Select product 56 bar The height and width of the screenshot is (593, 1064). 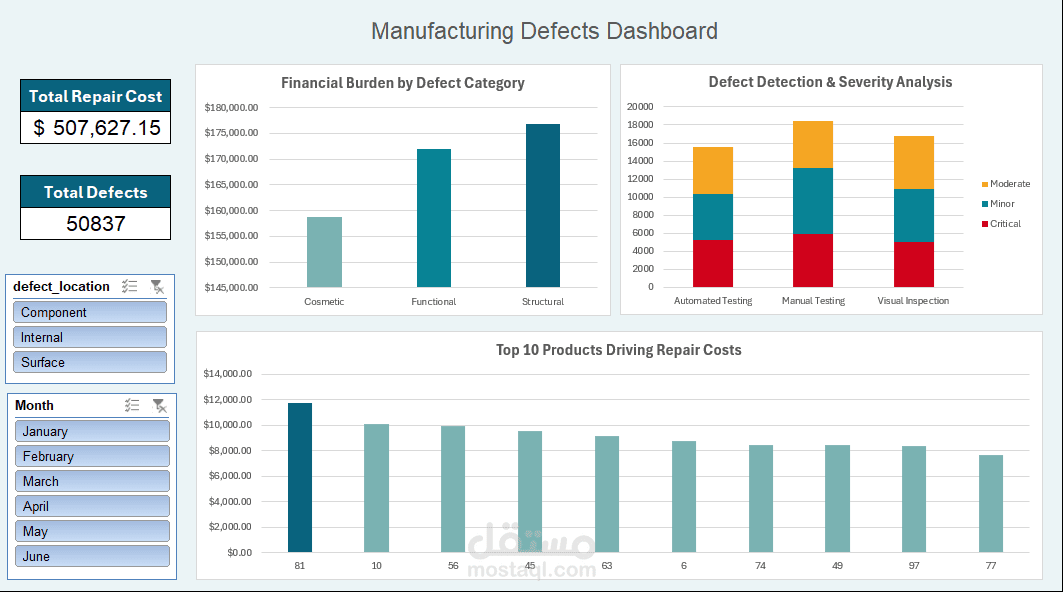(453, 489)
